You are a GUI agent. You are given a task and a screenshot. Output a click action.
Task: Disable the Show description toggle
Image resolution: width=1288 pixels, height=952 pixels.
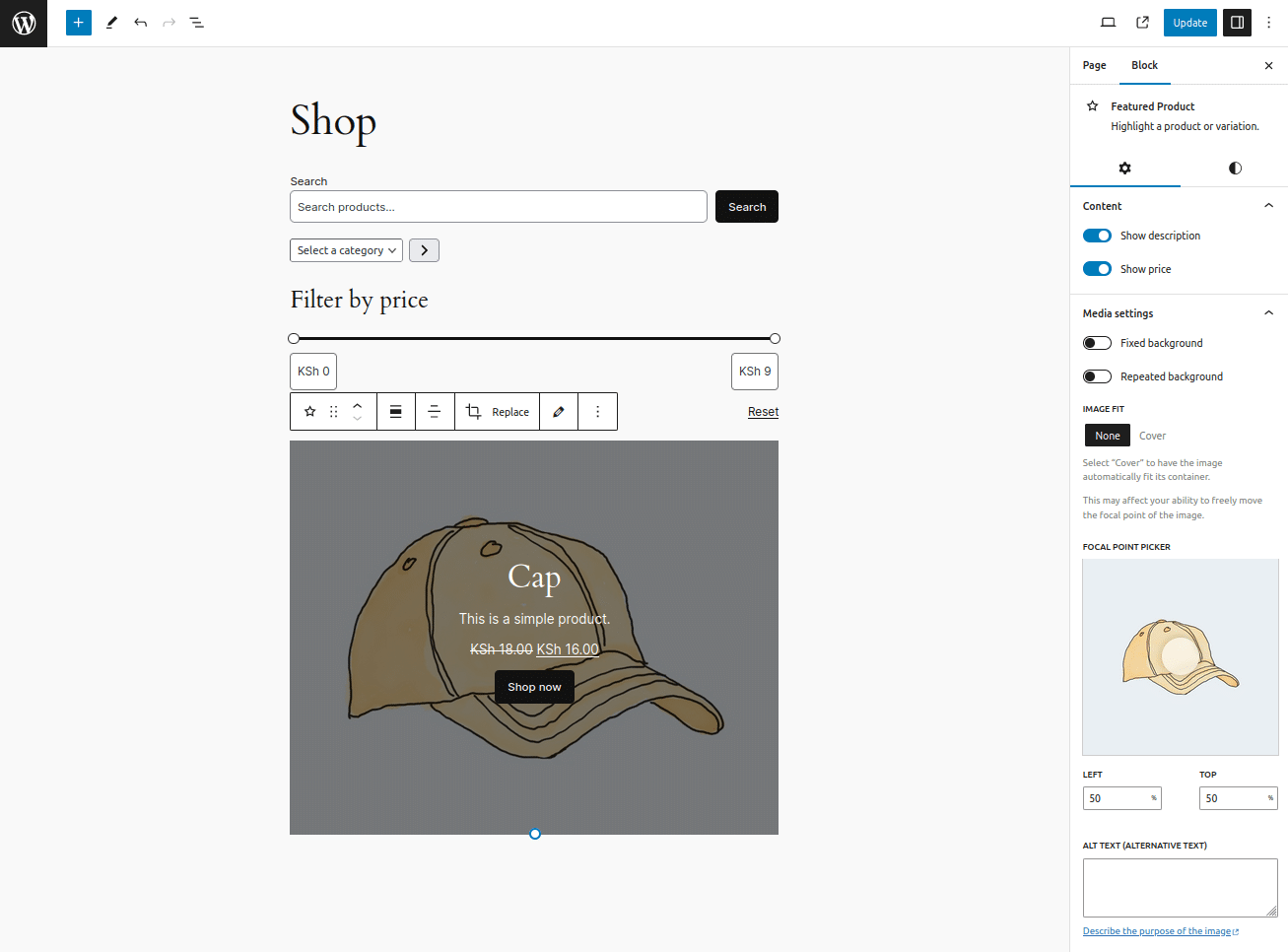point(1097,236)
